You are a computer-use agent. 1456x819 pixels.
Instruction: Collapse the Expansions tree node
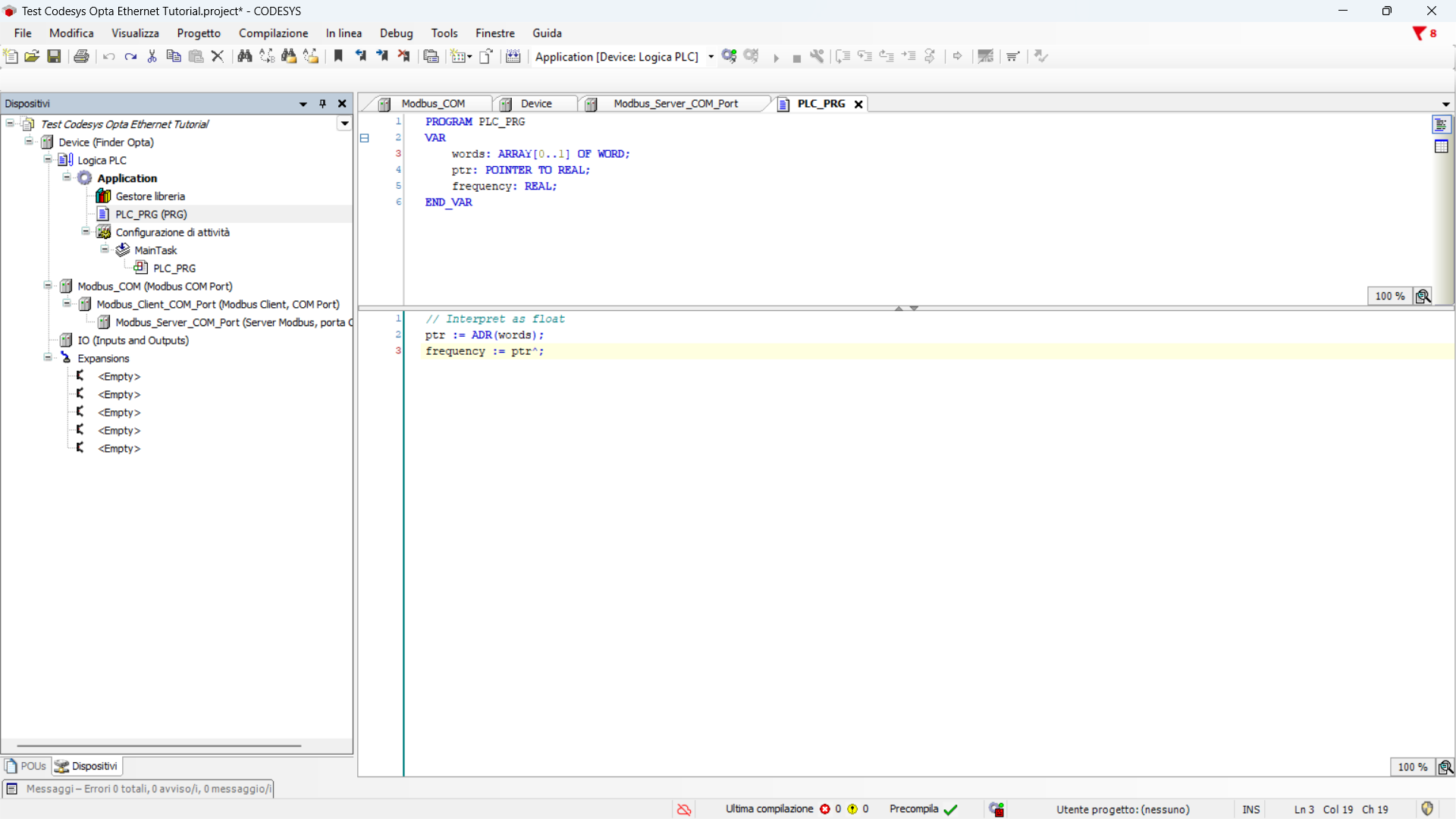coord(48,358)
